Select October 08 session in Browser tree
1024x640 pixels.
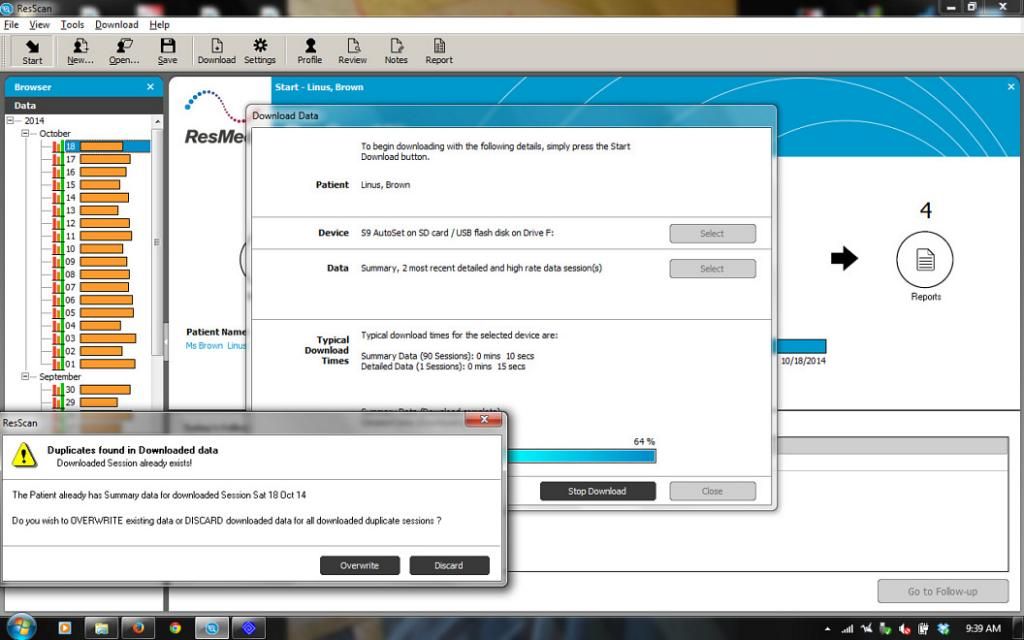[91, 274]
